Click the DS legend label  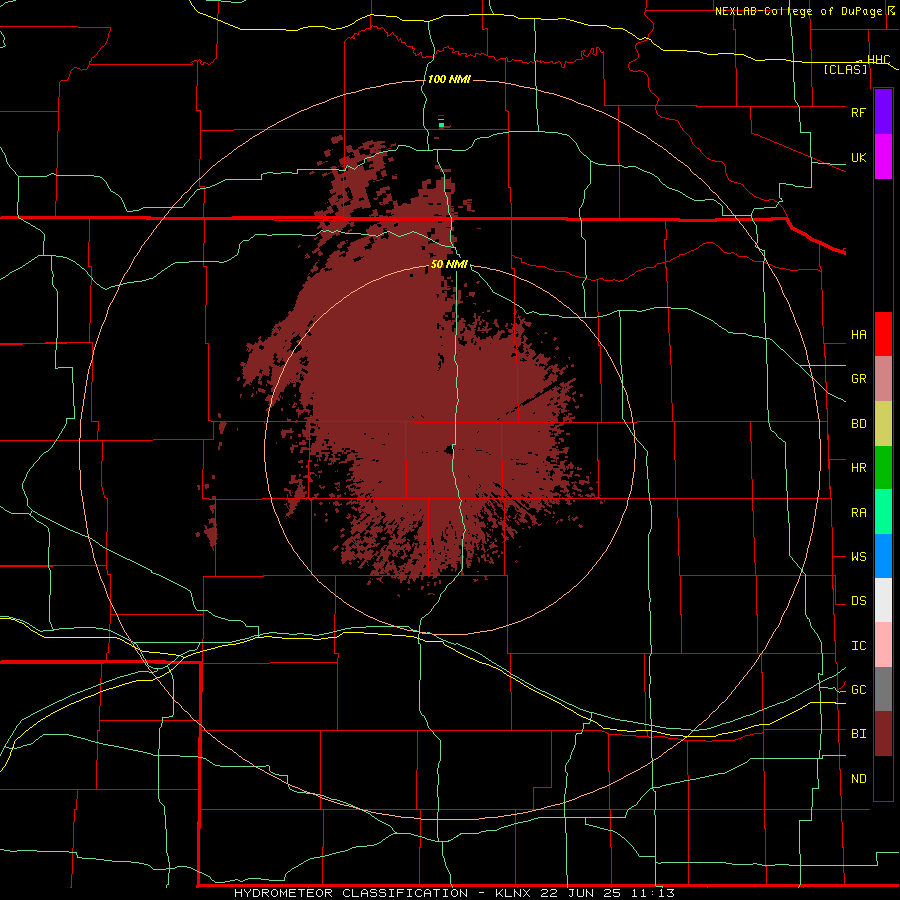[858, 601]
